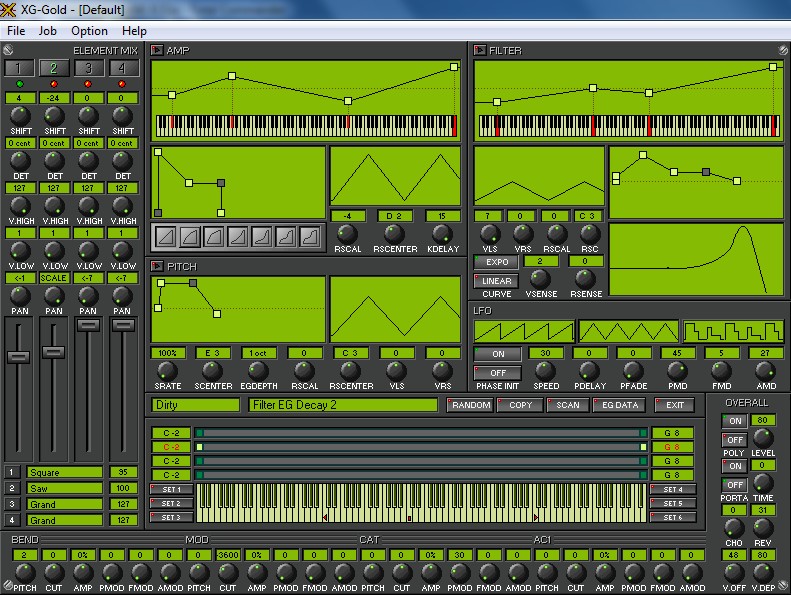Select the sixth AMP curve shape icon
Viewport: 791px width, 595px height.
click(286, 237)
